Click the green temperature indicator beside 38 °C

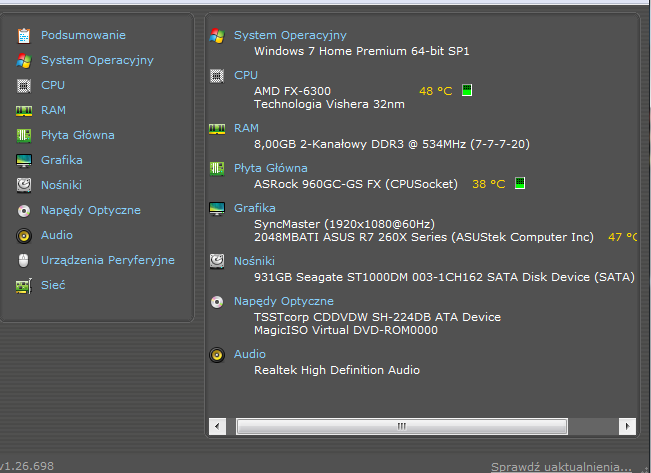tap(520, 183)
